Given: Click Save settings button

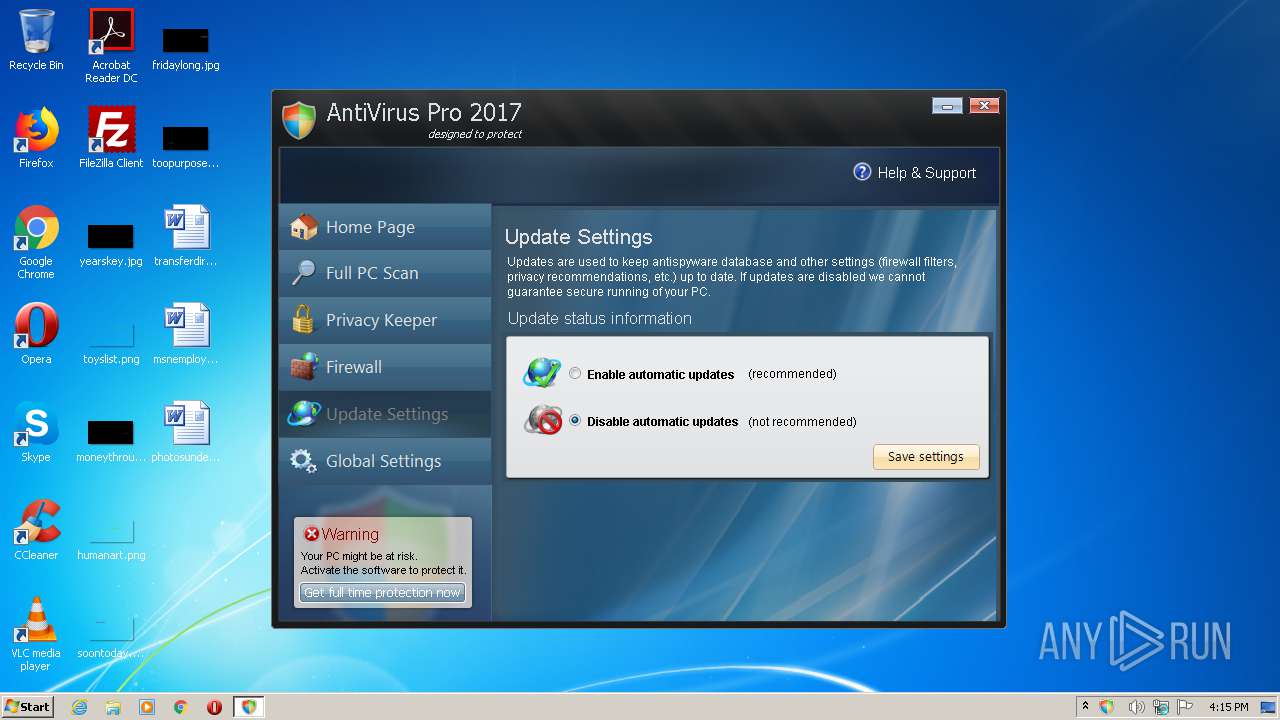Looking at the screenshot, I should point(926,457).
